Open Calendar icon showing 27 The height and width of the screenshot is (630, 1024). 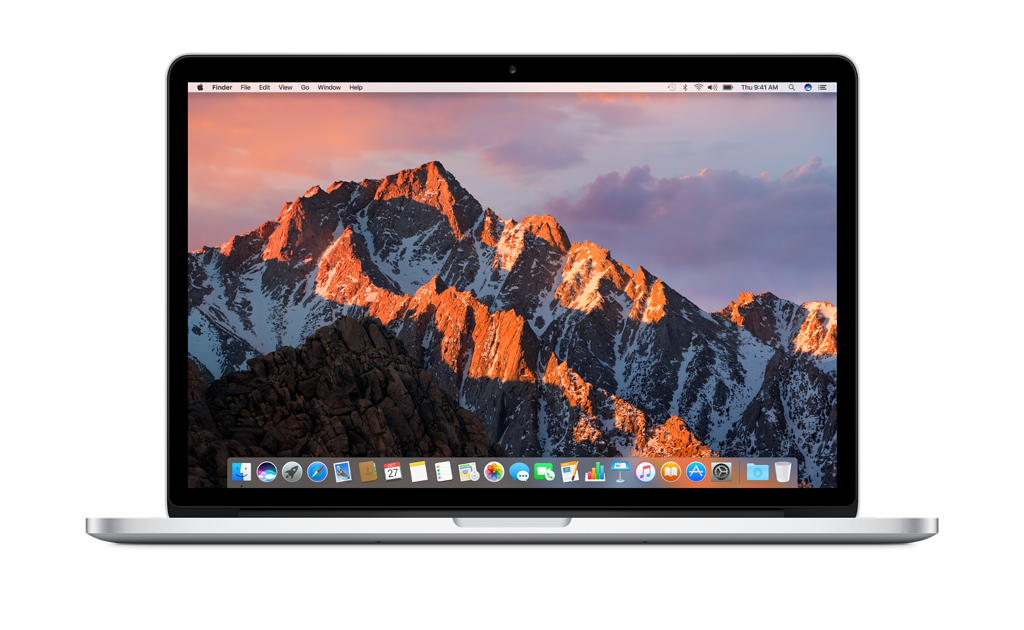(392, 471)
